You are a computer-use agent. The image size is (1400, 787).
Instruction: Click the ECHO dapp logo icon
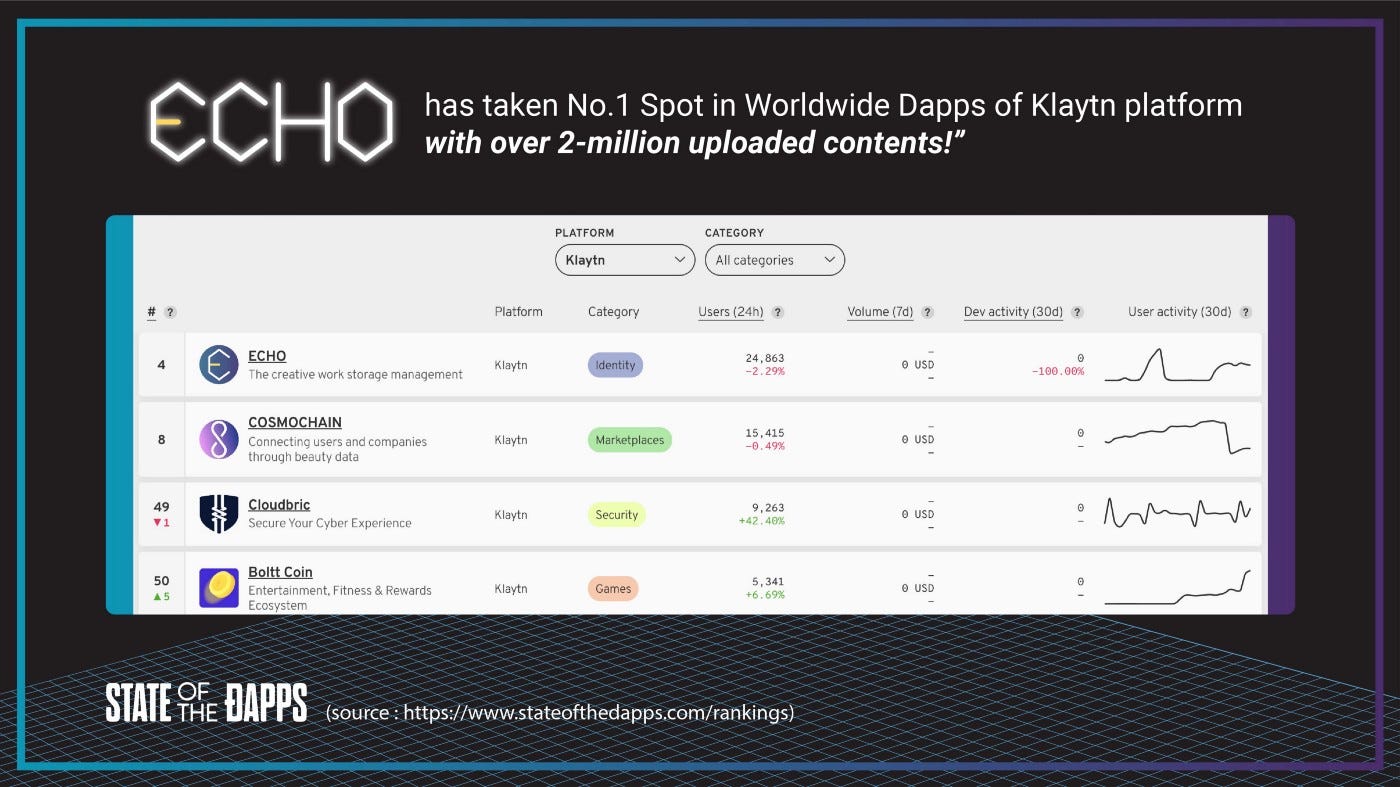[x=218, y=365]
